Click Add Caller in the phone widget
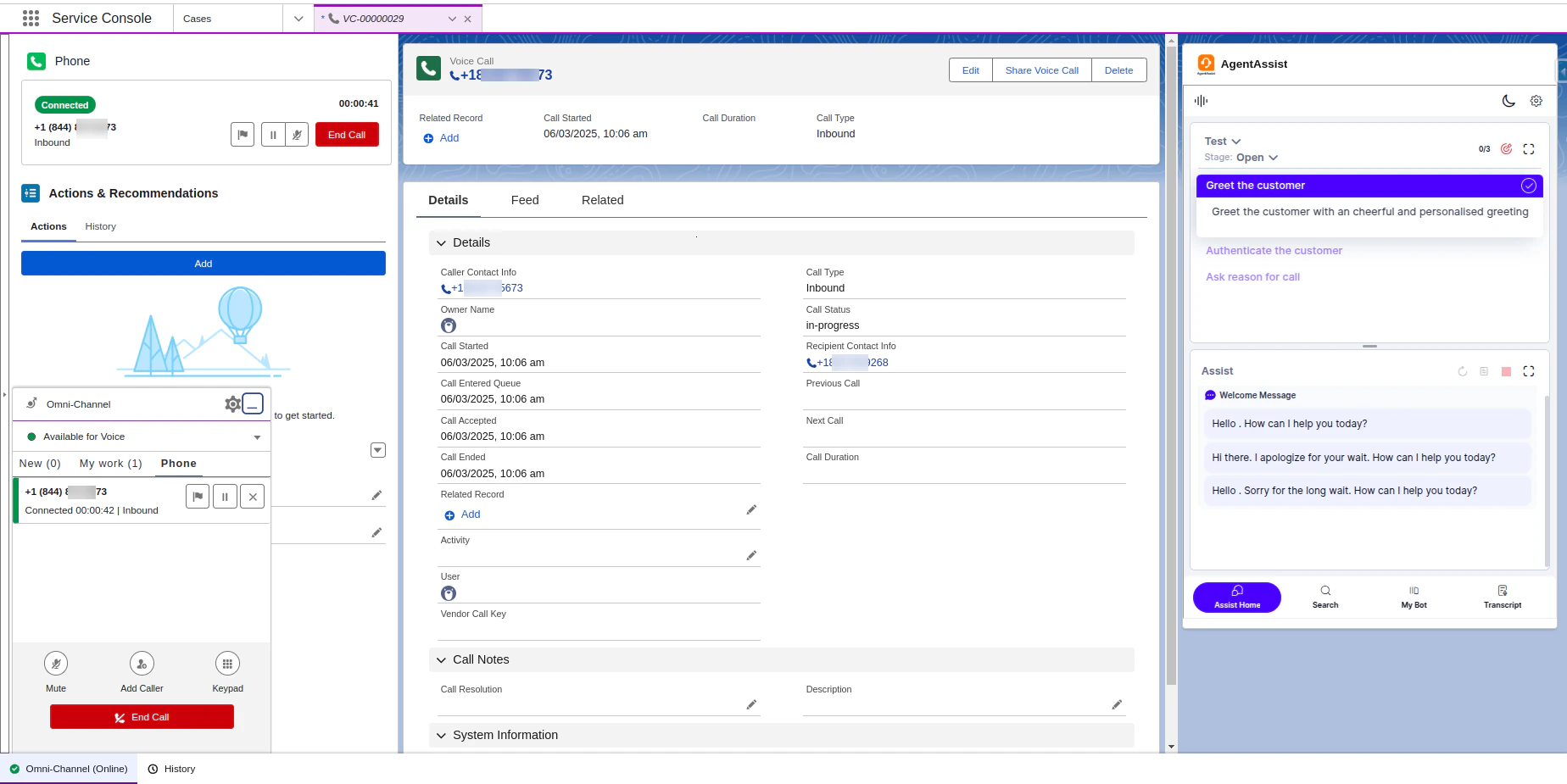The height and width of the screenshot is (784, 1567). pyautogui.click(x=141, y=664)
